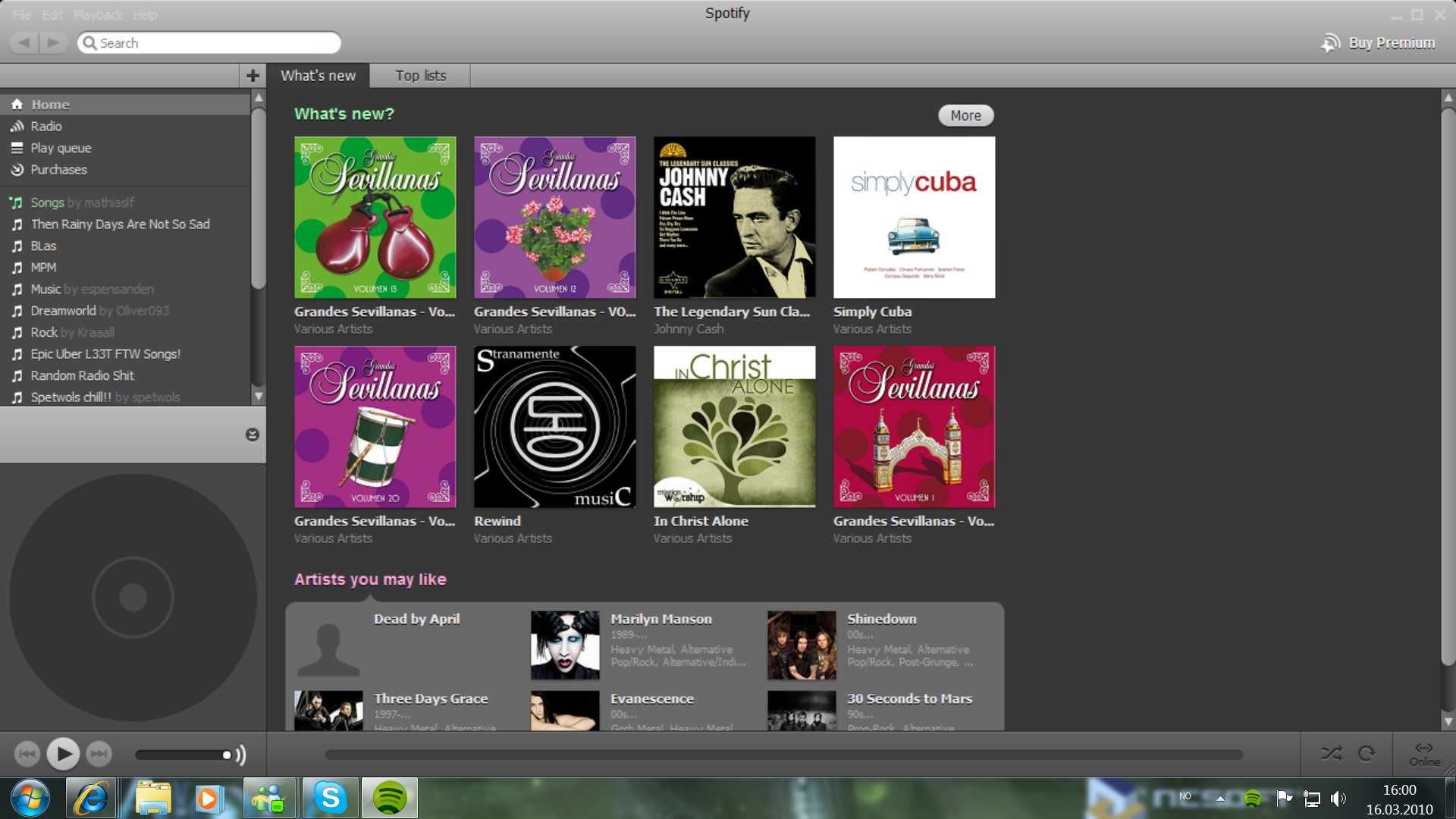Select the 'Songs by mathiaslf' playlist
The image size is (1456, 819).
click(125, 202)
